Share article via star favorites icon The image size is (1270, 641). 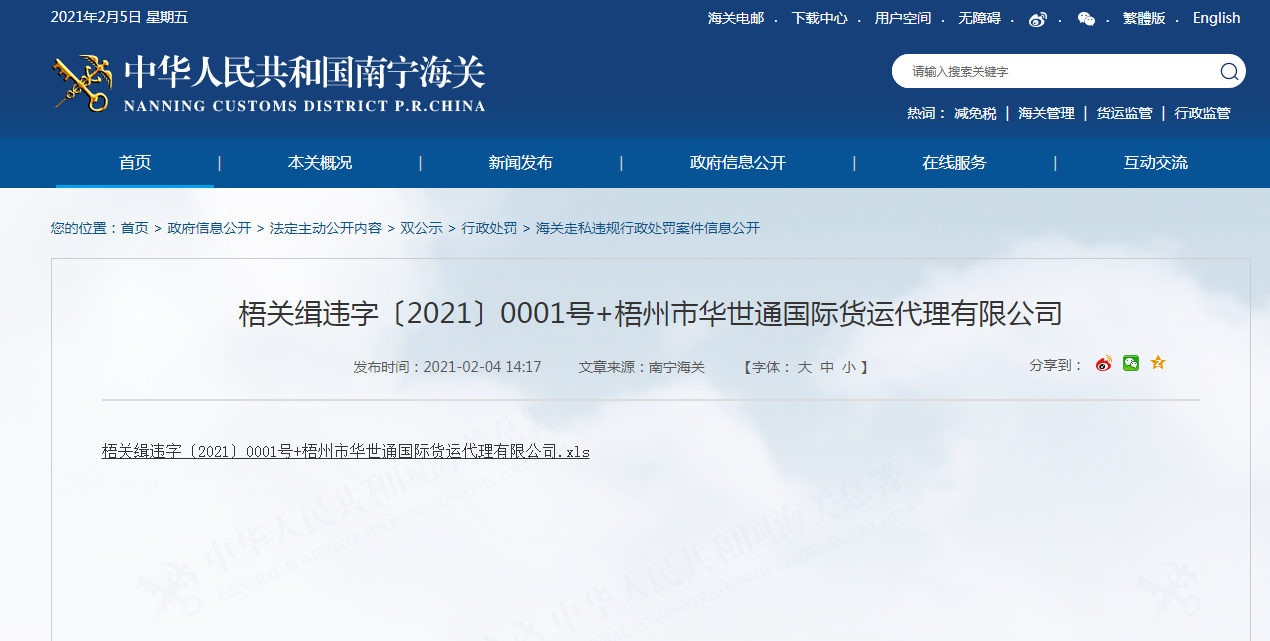click(1158, 364)
